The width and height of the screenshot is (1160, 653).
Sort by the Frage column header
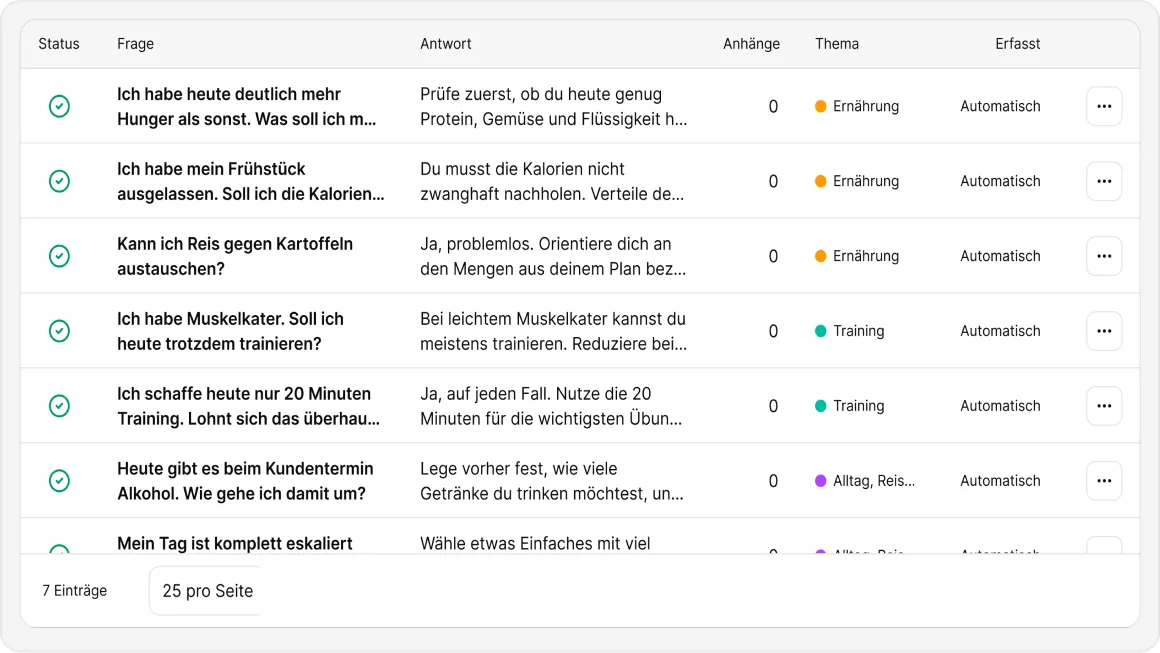(x=135, y=44)
